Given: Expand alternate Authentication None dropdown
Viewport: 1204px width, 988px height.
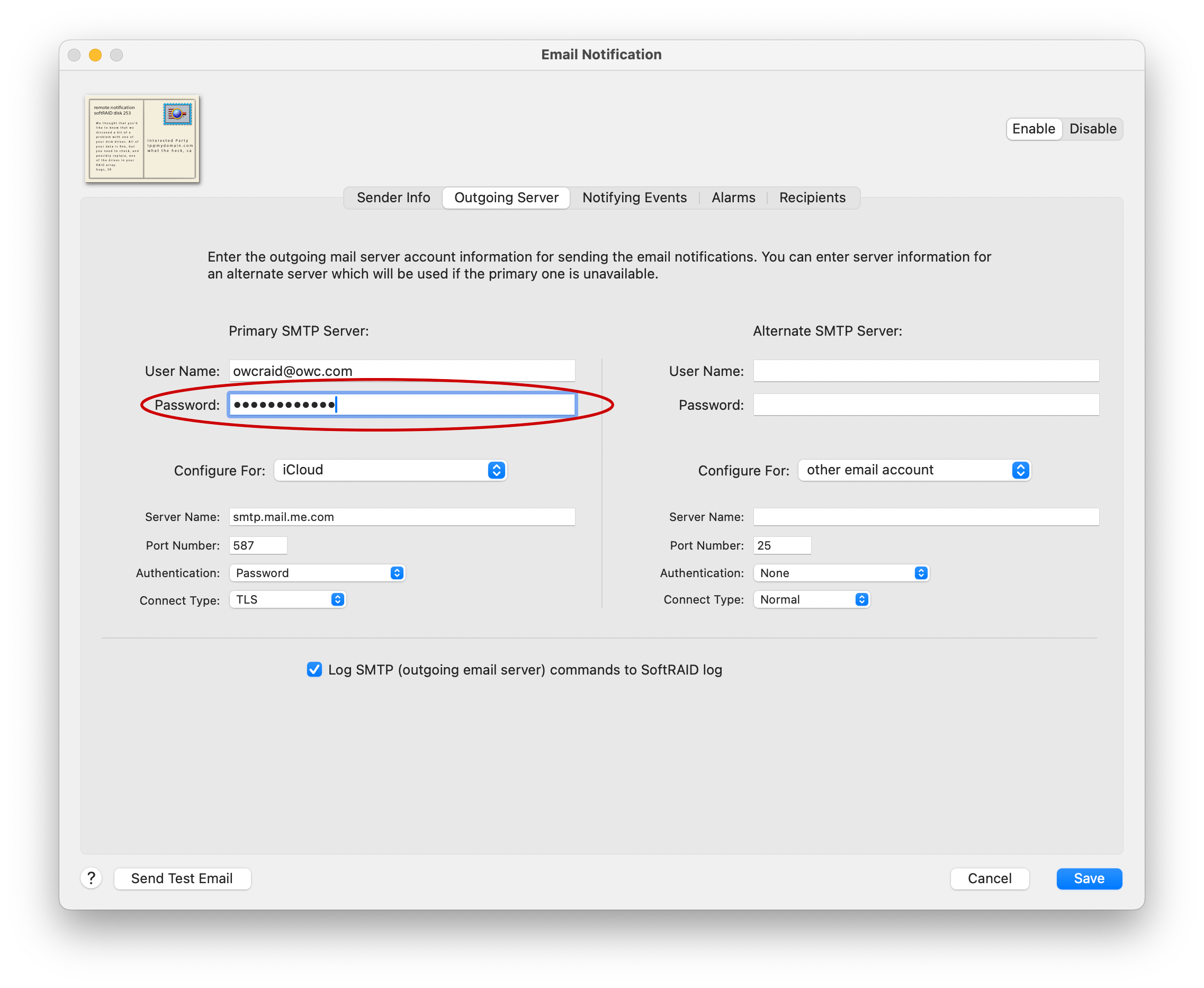Looking at the screenshot, I should click(x=841, y=572).
